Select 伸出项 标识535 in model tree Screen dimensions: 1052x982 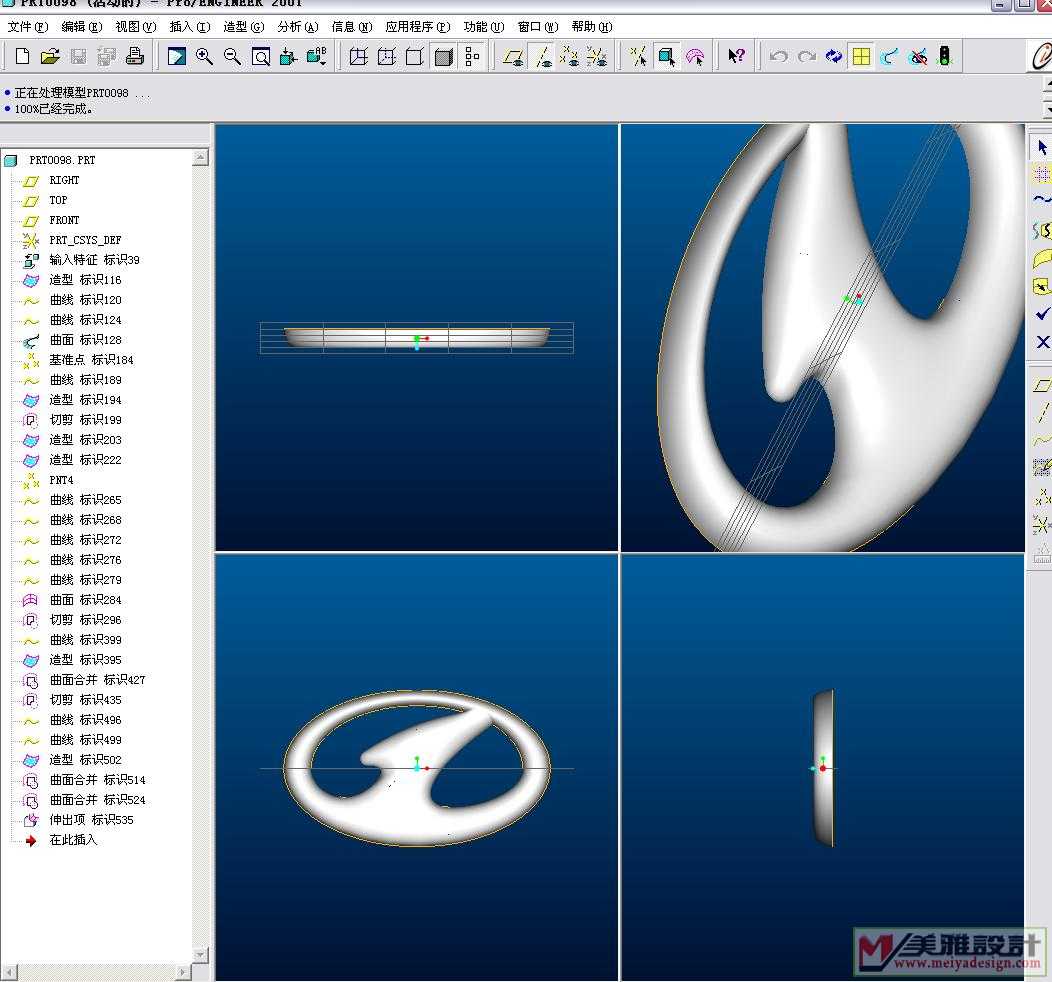(91, 820)
